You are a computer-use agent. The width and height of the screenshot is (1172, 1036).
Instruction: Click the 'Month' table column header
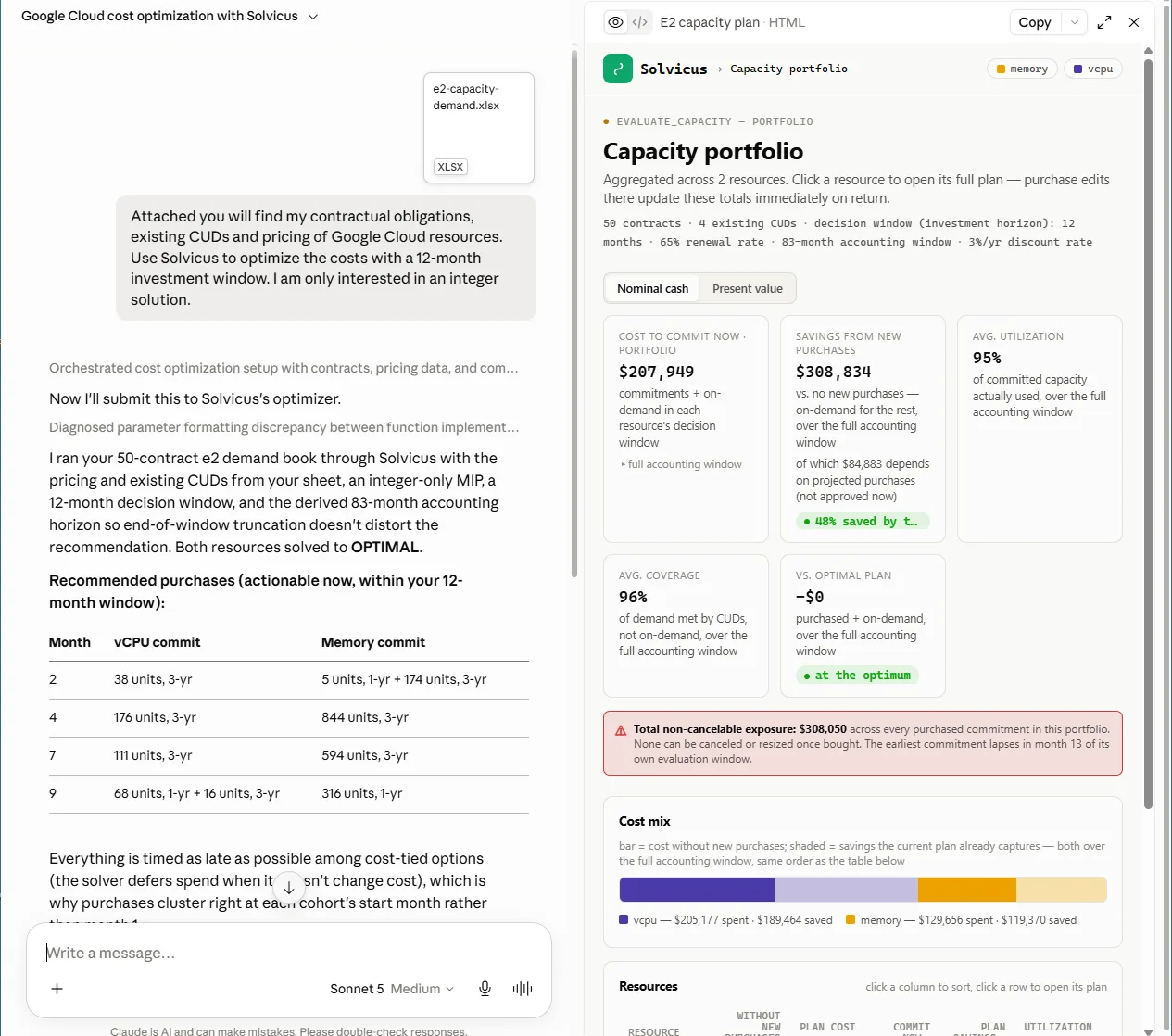point(69,642)
